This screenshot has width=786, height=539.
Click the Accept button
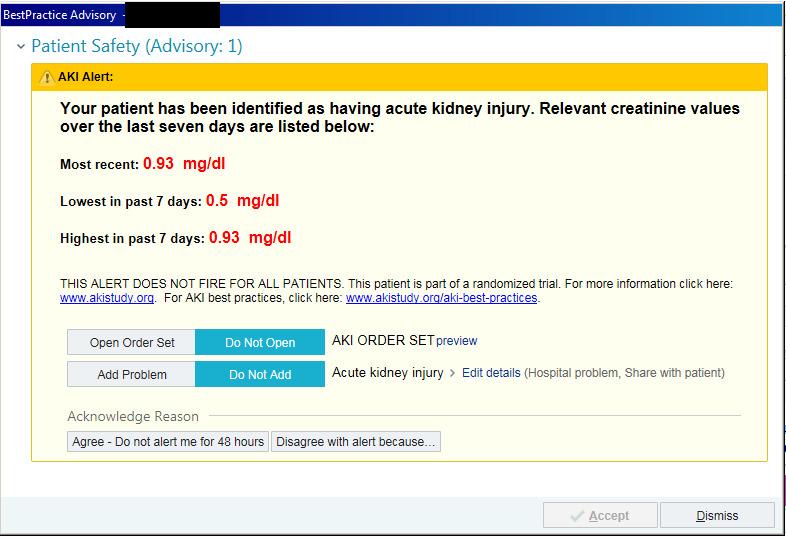pos(600,516)
